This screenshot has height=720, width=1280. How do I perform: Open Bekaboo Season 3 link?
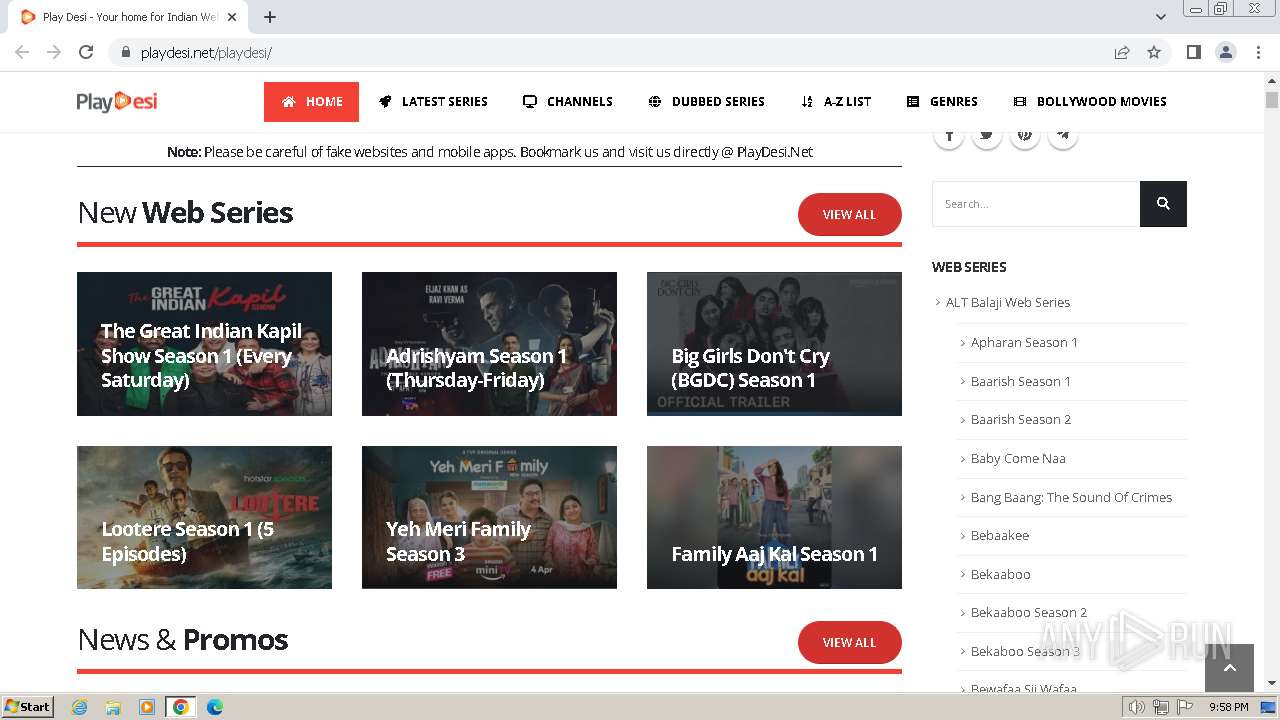(1025, 651)
